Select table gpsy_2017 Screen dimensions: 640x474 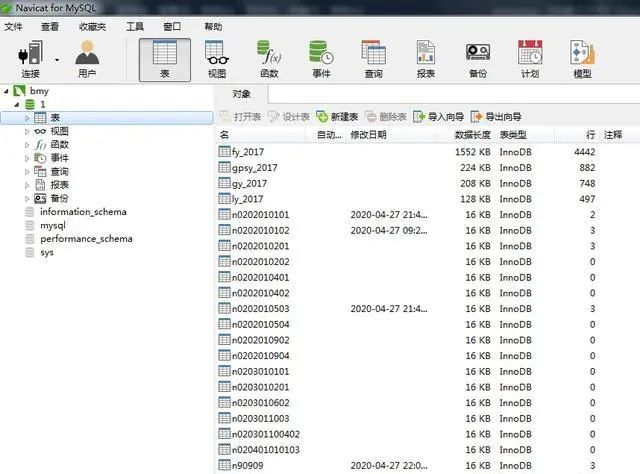click(254, 168)
